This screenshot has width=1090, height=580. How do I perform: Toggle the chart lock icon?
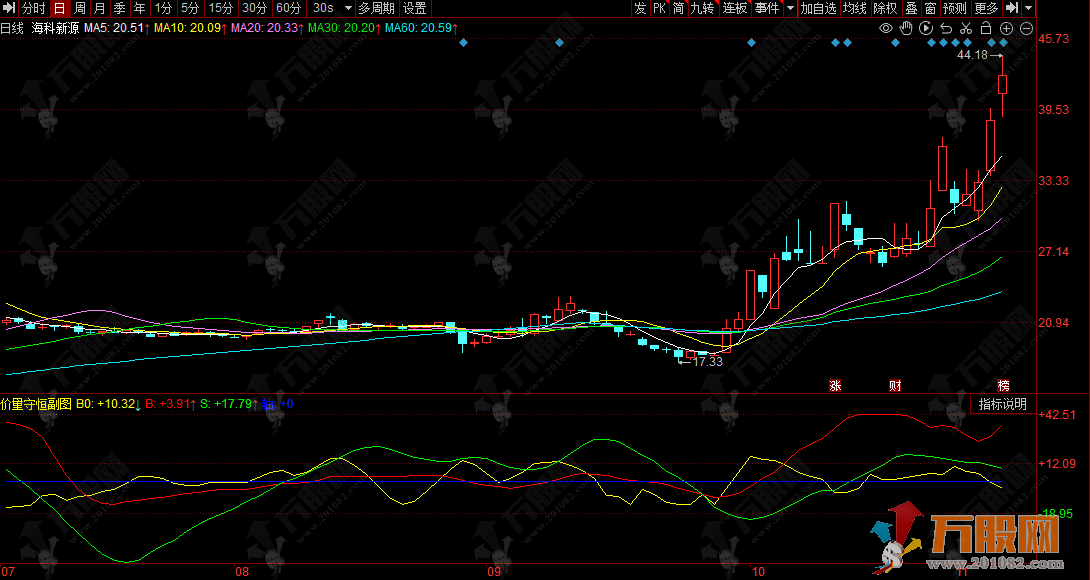click(x=986, y=28)
